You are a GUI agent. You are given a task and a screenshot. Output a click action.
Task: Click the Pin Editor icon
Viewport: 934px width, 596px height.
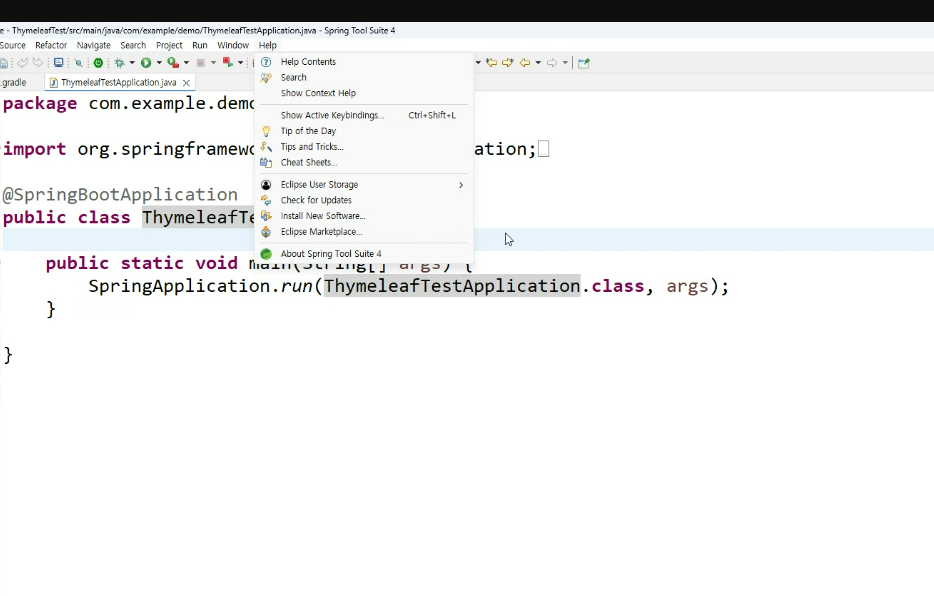(x=584, y=63)
